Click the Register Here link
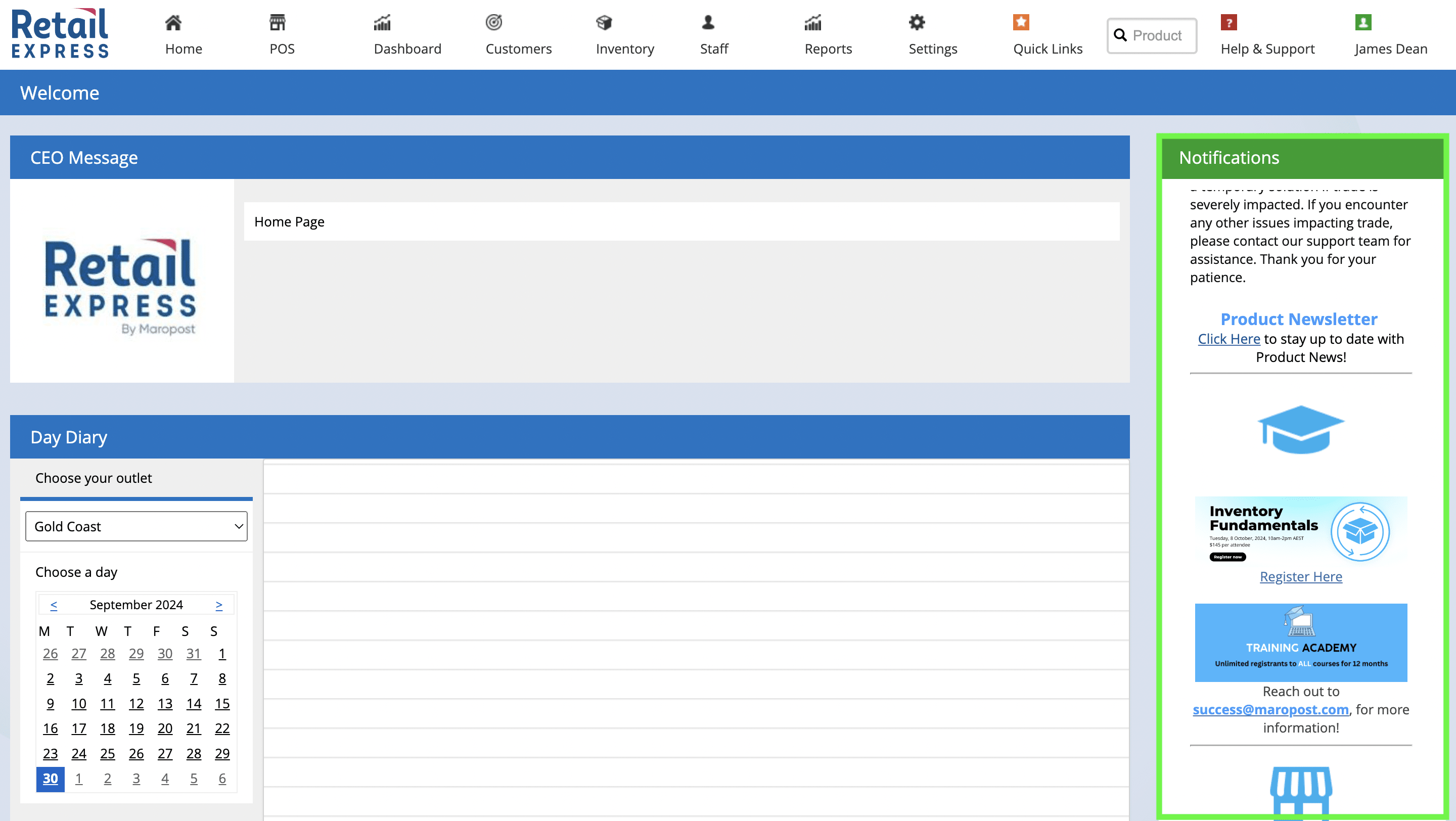The width and height of the screenshot is (1456, 821). (1301, 576)
